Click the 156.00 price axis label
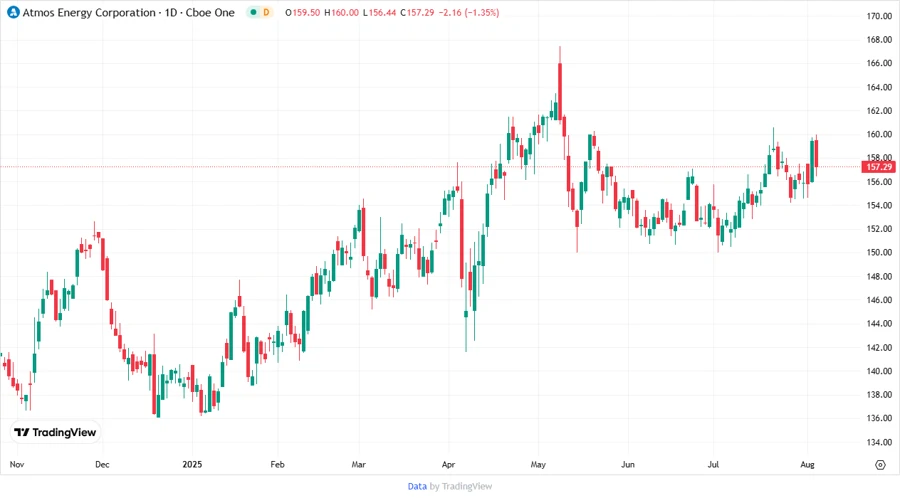The width and height of the screenshot is (900, 498). coord(879,182)
